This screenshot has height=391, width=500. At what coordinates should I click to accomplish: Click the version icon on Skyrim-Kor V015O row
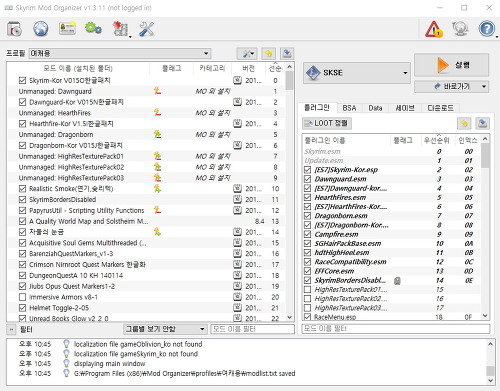[237, 80]
